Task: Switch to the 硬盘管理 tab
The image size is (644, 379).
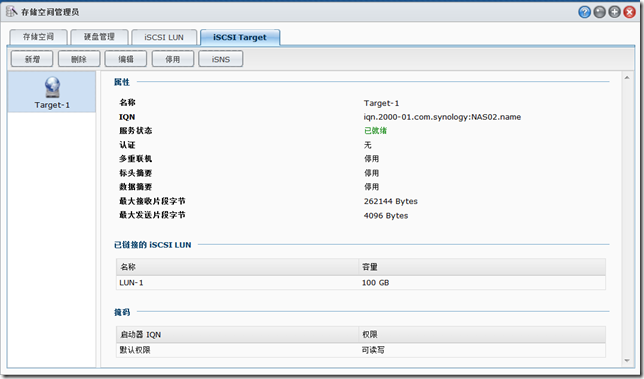Action: tap(99, 37)
